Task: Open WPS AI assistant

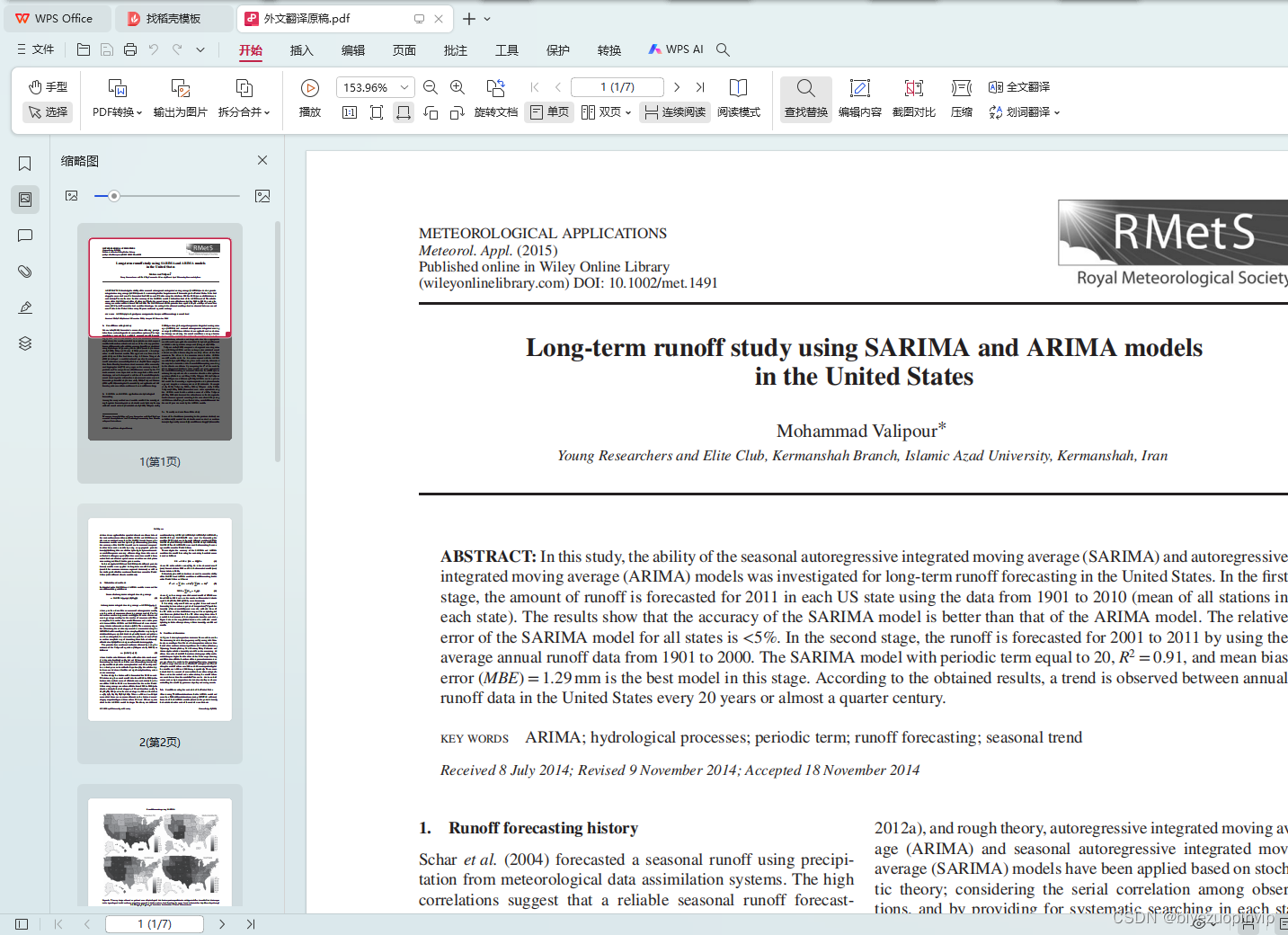Action: [675, 49]
